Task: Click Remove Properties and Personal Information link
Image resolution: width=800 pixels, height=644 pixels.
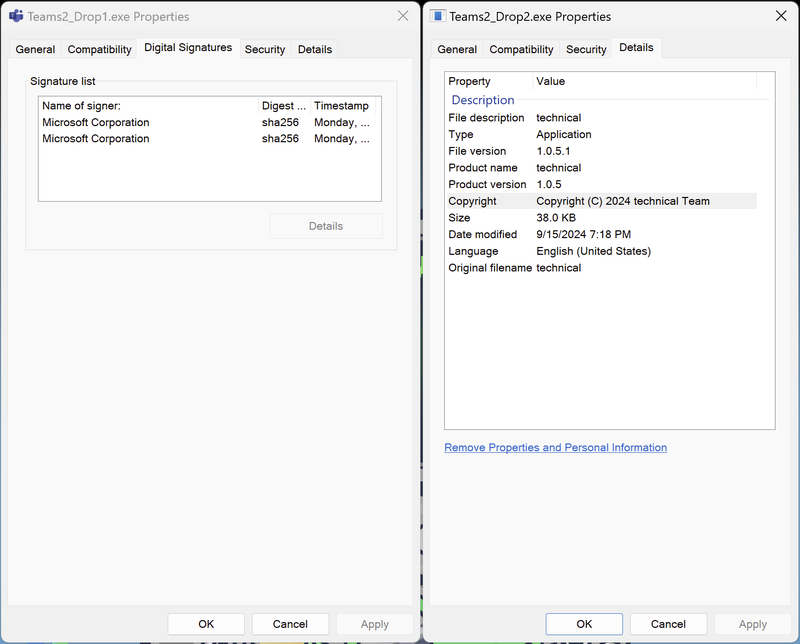Action: [555, 447]
